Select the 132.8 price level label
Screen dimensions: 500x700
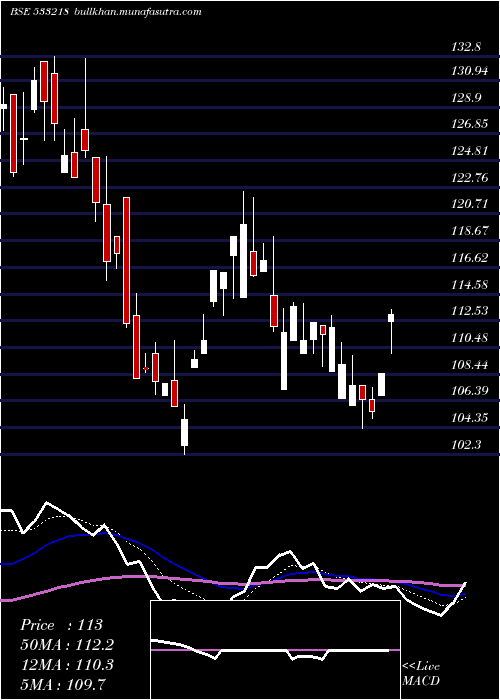pos(466,46)
